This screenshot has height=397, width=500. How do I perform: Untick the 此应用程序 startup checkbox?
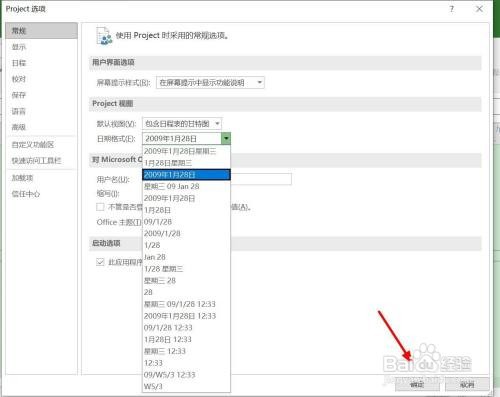(100, 262)
